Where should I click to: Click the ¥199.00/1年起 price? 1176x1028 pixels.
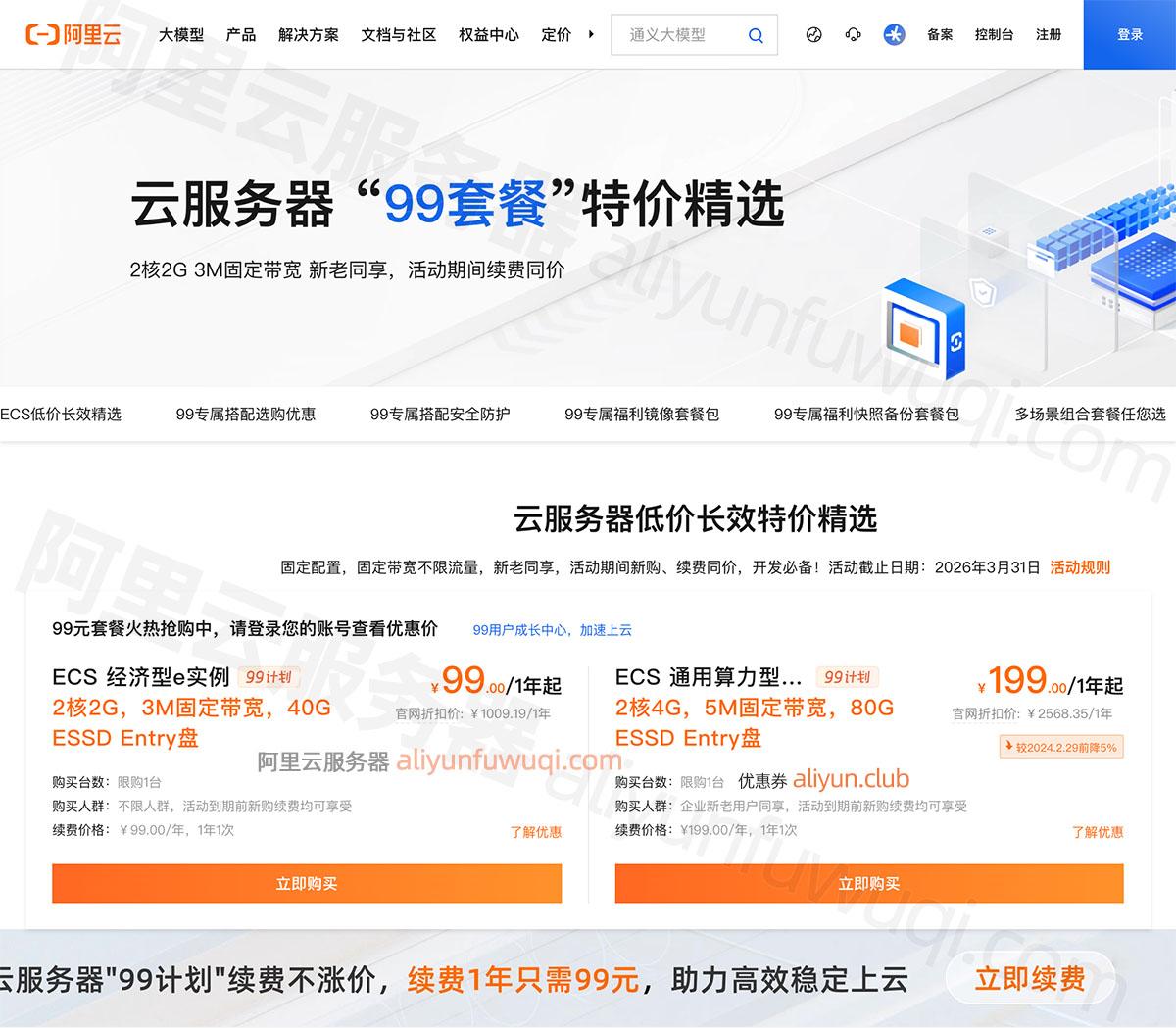1051,681
